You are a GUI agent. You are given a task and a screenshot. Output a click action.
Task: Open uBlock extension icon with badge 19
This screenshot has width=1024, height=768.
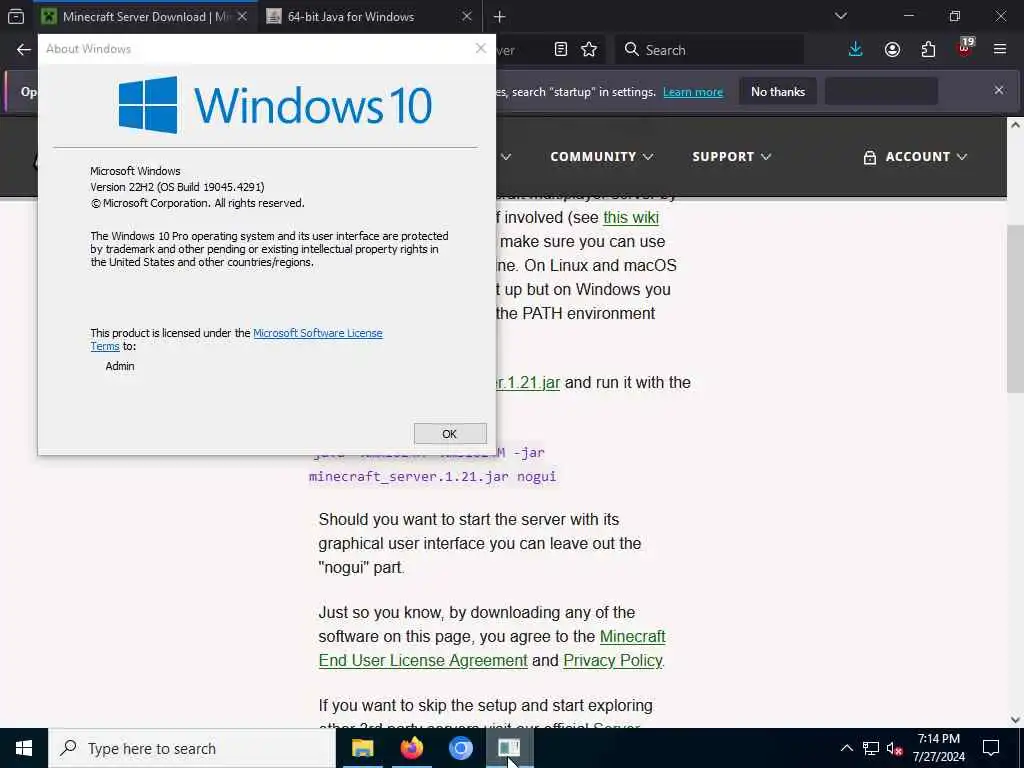[965, 50]
